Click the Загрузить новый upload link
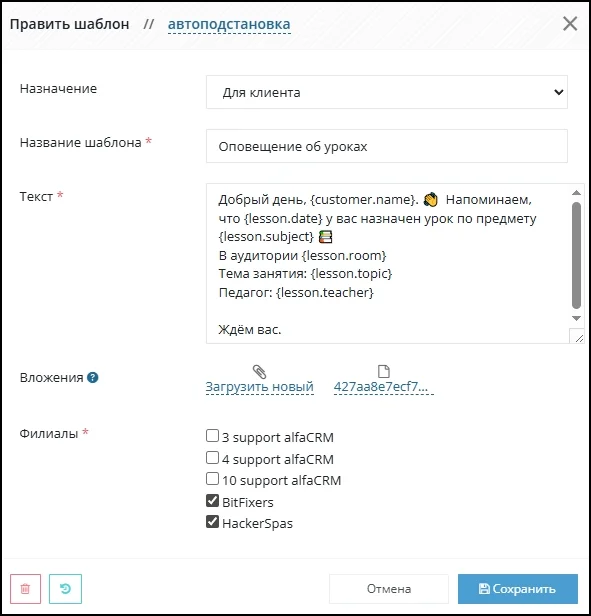This screenshot has height=616, width=591. click(259, 387)
